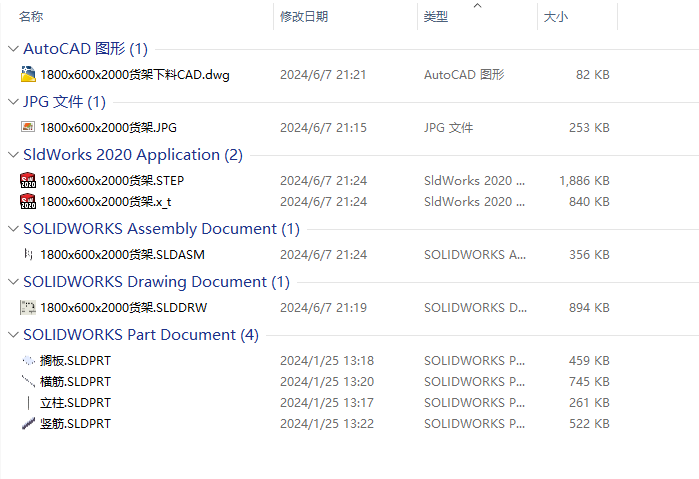Click the 261 KB size cell
This screenshot has height=479, width=699.
point(589,403)
